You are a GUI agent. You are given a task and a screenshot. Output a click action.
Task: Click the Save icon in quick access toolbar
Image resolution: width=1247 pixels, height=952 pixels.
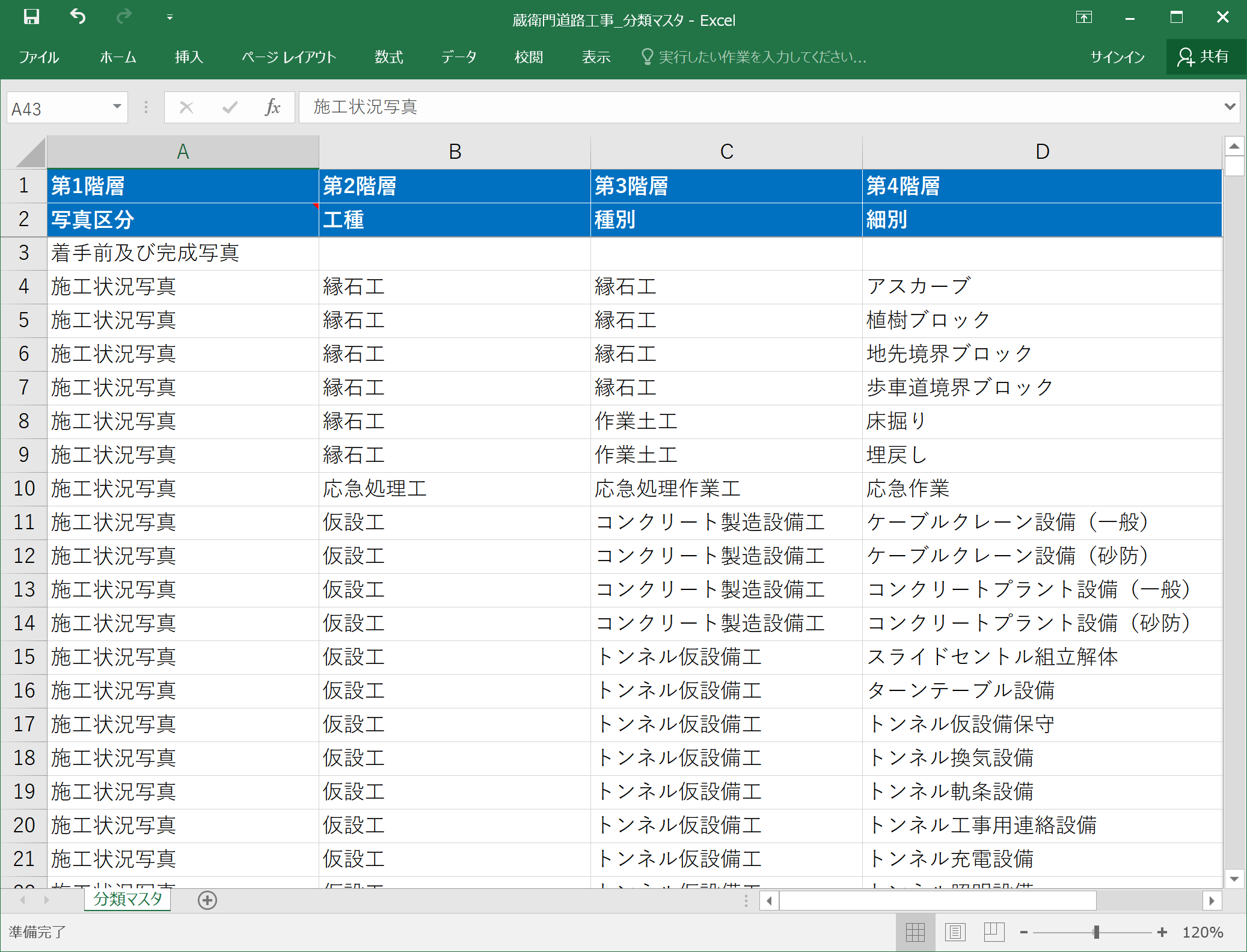31,17
